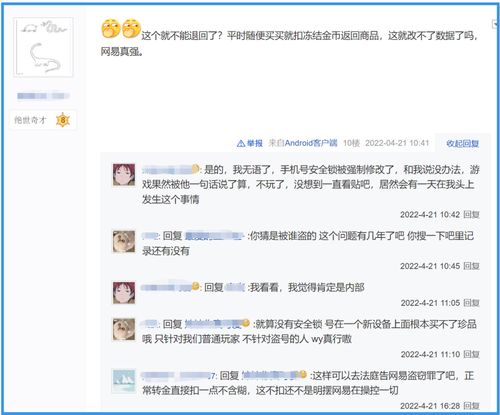The image size is (500, 415).
Task: Click the blurred username under poster avatar
Action: (43, 96)
